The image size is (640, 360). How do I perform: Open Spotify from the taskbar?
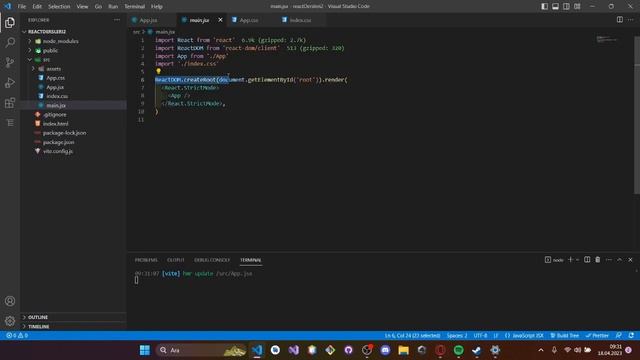pyautogui.click(x=458, y=350)
